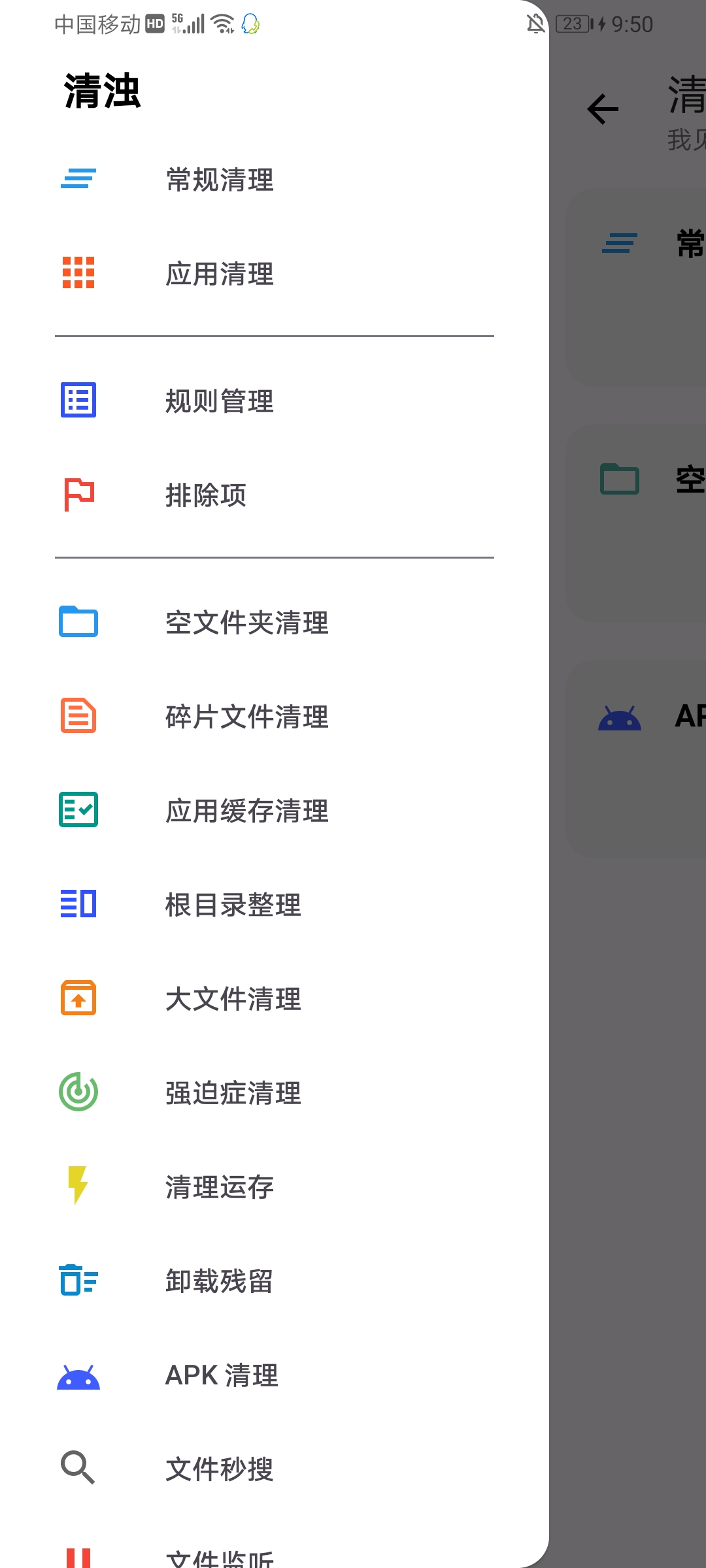
Task: Tap the Wi-Fi icon in status bar
Action: click(223, 24)
